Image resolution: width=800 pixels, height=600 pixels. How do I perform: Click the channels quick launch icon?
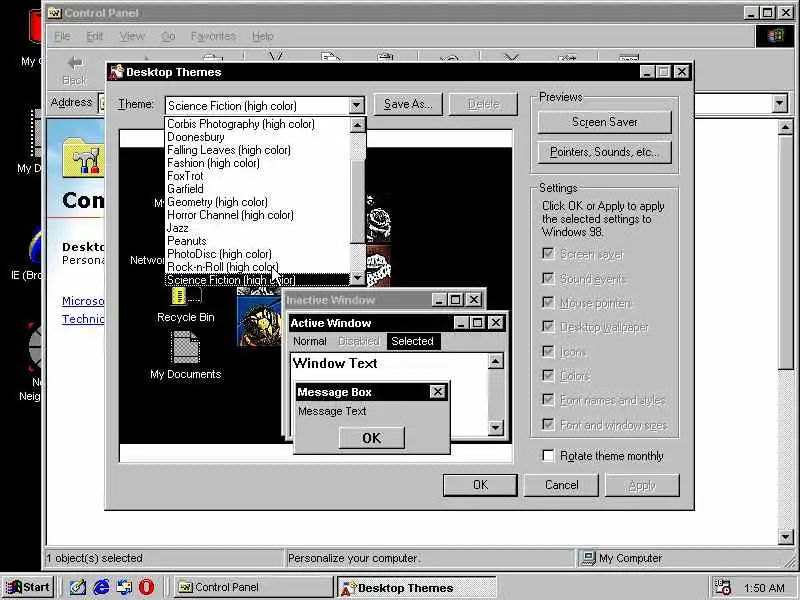coord(124,587)
